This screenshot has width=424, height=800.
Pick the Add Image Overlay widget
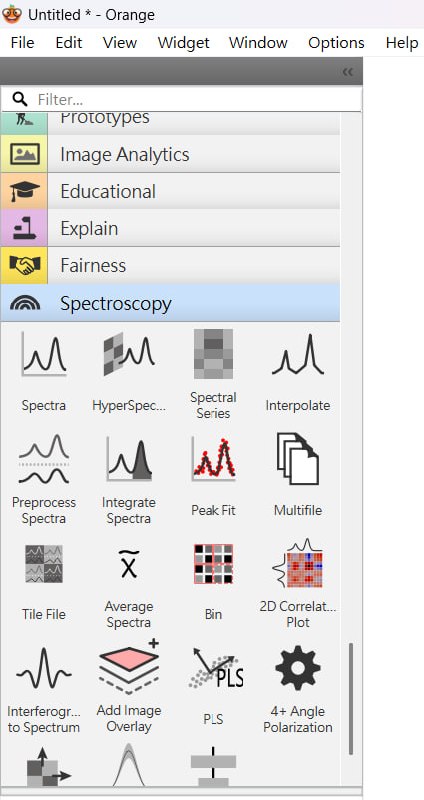[x=129, y=686]
